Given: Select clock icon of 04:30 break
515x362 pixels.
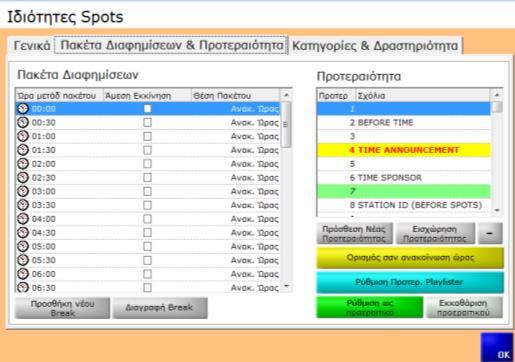Looking at the screenshot, I should click(x=23, y=233).
